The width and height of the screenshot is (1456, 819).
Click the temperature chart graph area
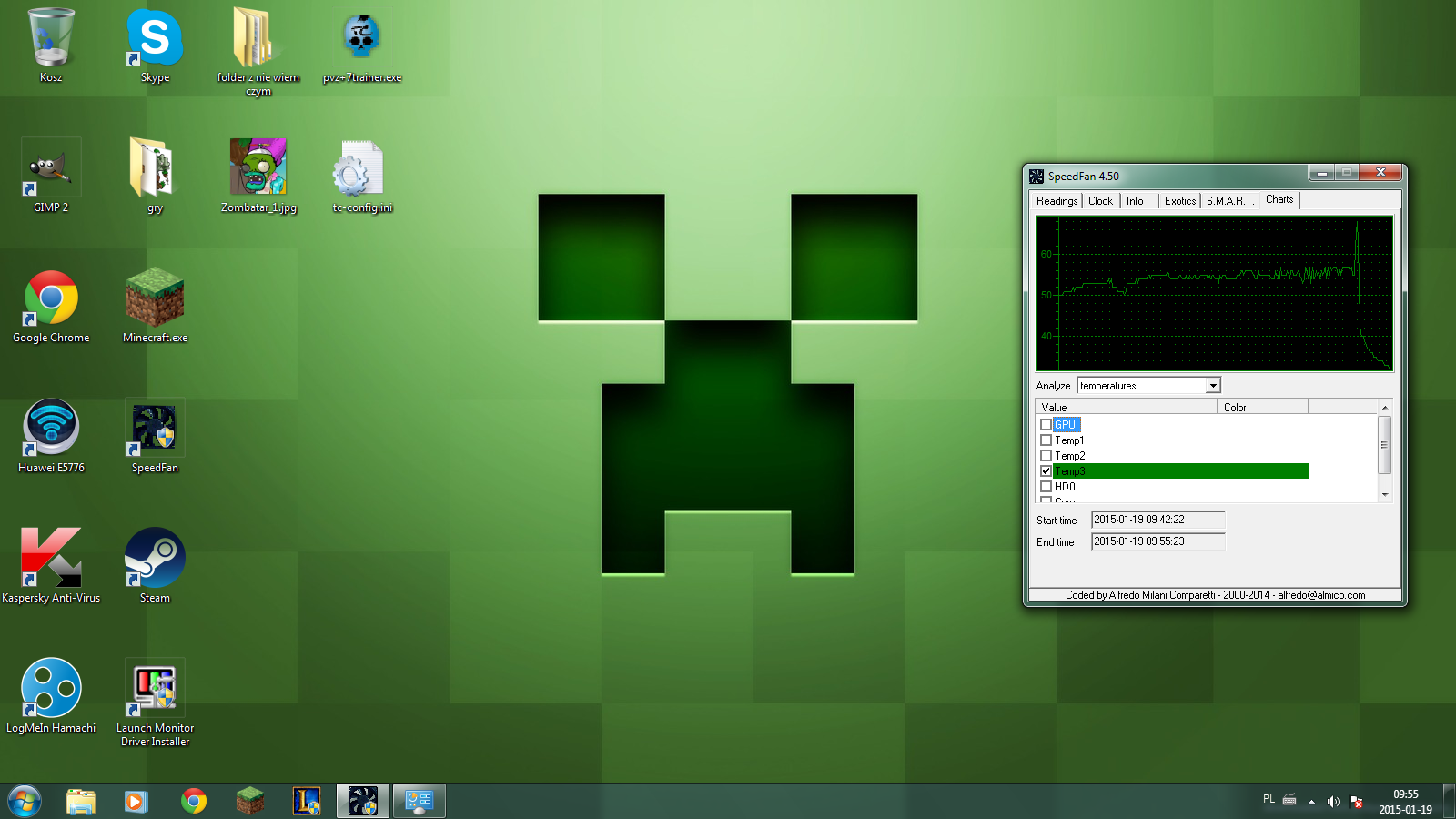coord(1215,293)
